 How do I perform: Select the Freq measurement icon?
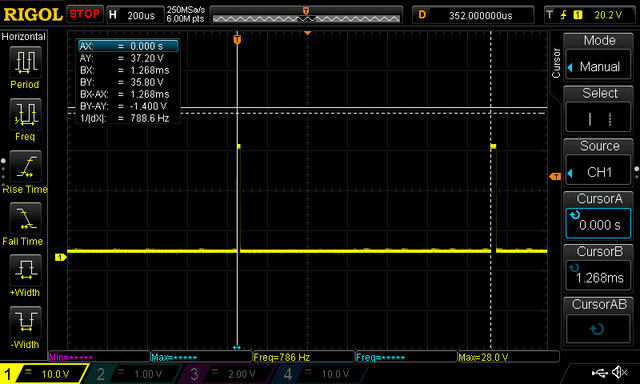(x=25, y=114)
